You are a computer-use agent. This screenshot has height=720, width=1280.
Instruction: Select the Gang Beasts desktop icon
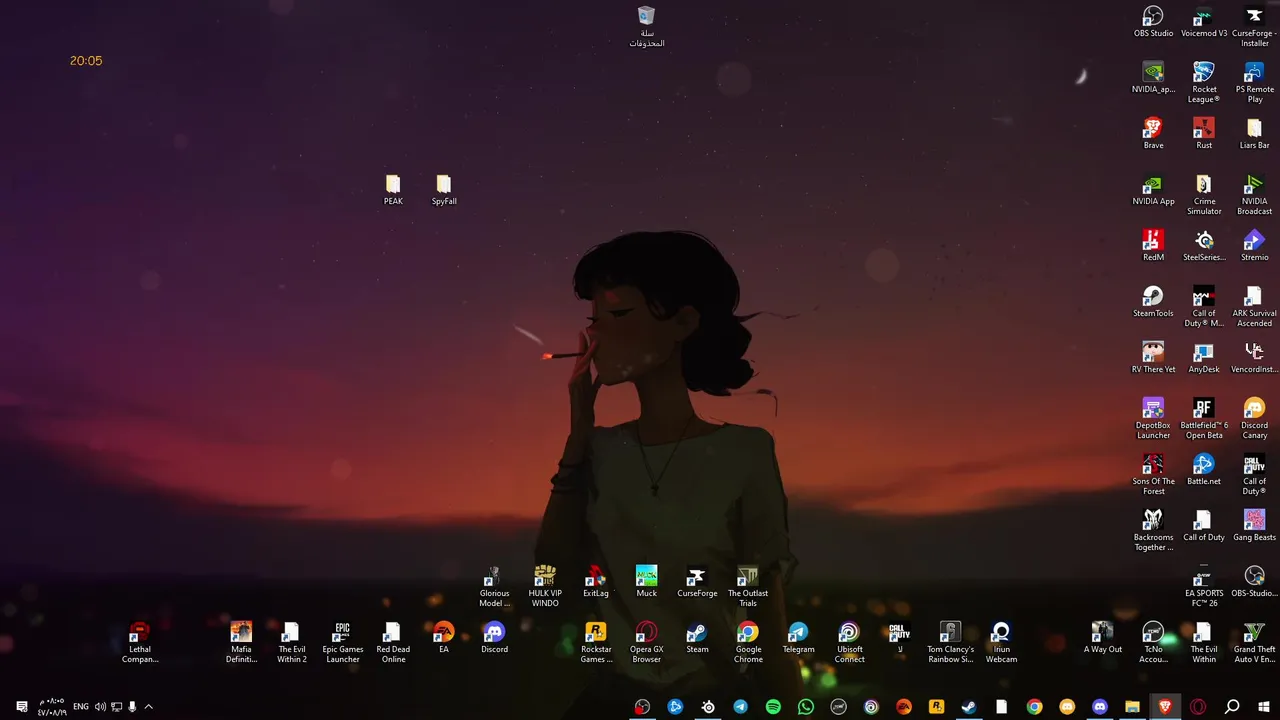tap(1254, 526)
